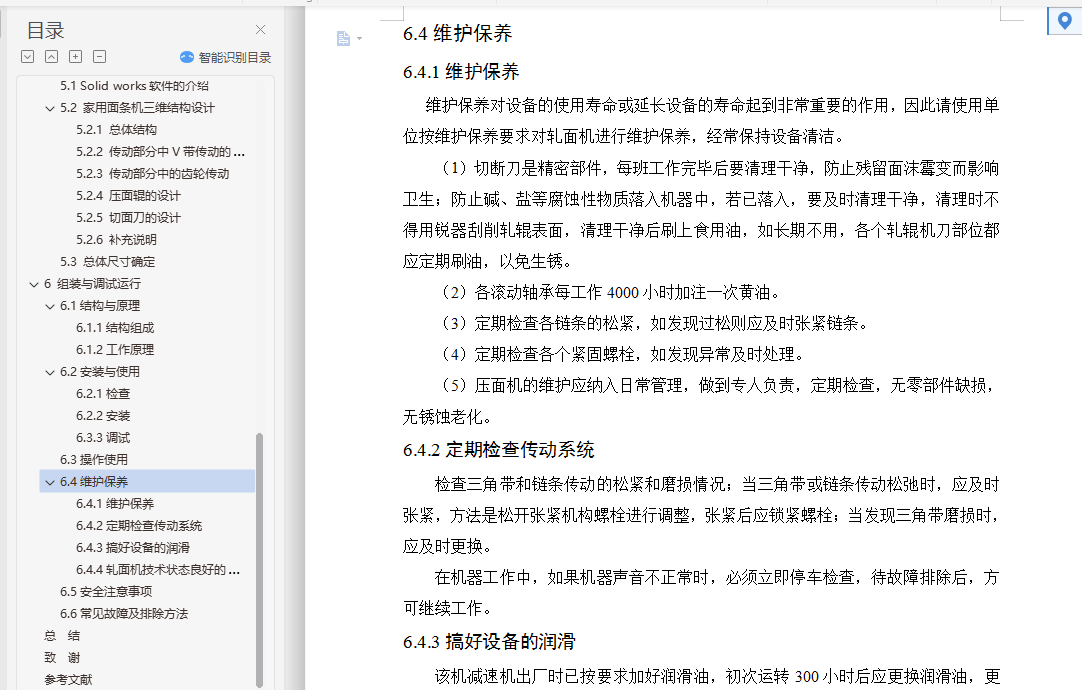
Task: Navigate to 5.2.4 压面辊的设计
Action: [x=128, y=196]
